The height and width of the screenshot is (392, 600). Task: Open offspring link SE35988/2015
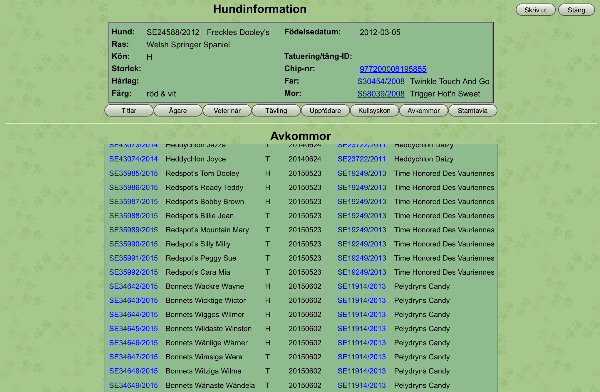(x=134, y=216)
